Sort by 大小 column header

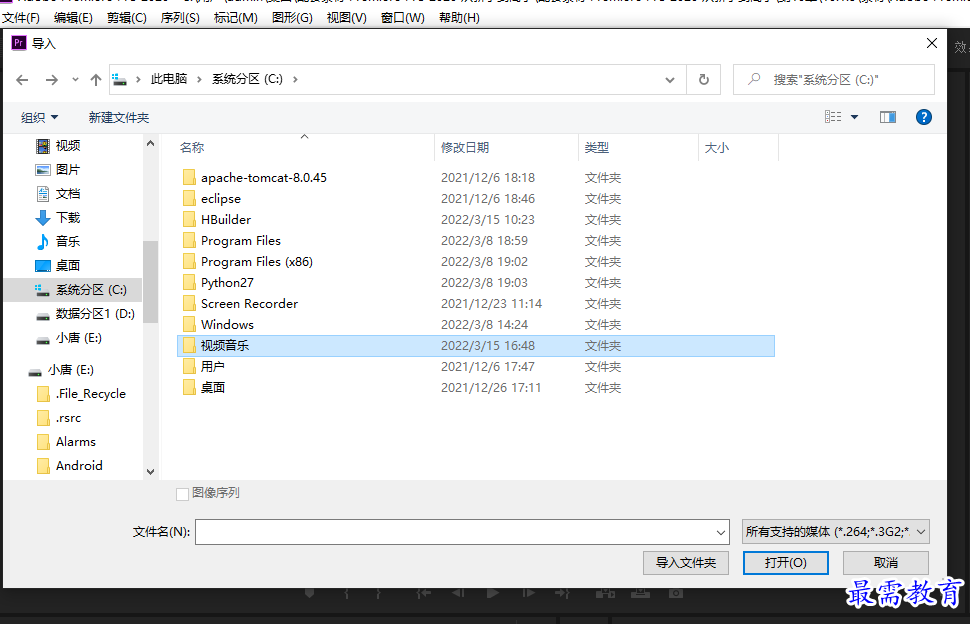(x=716, y=148)
